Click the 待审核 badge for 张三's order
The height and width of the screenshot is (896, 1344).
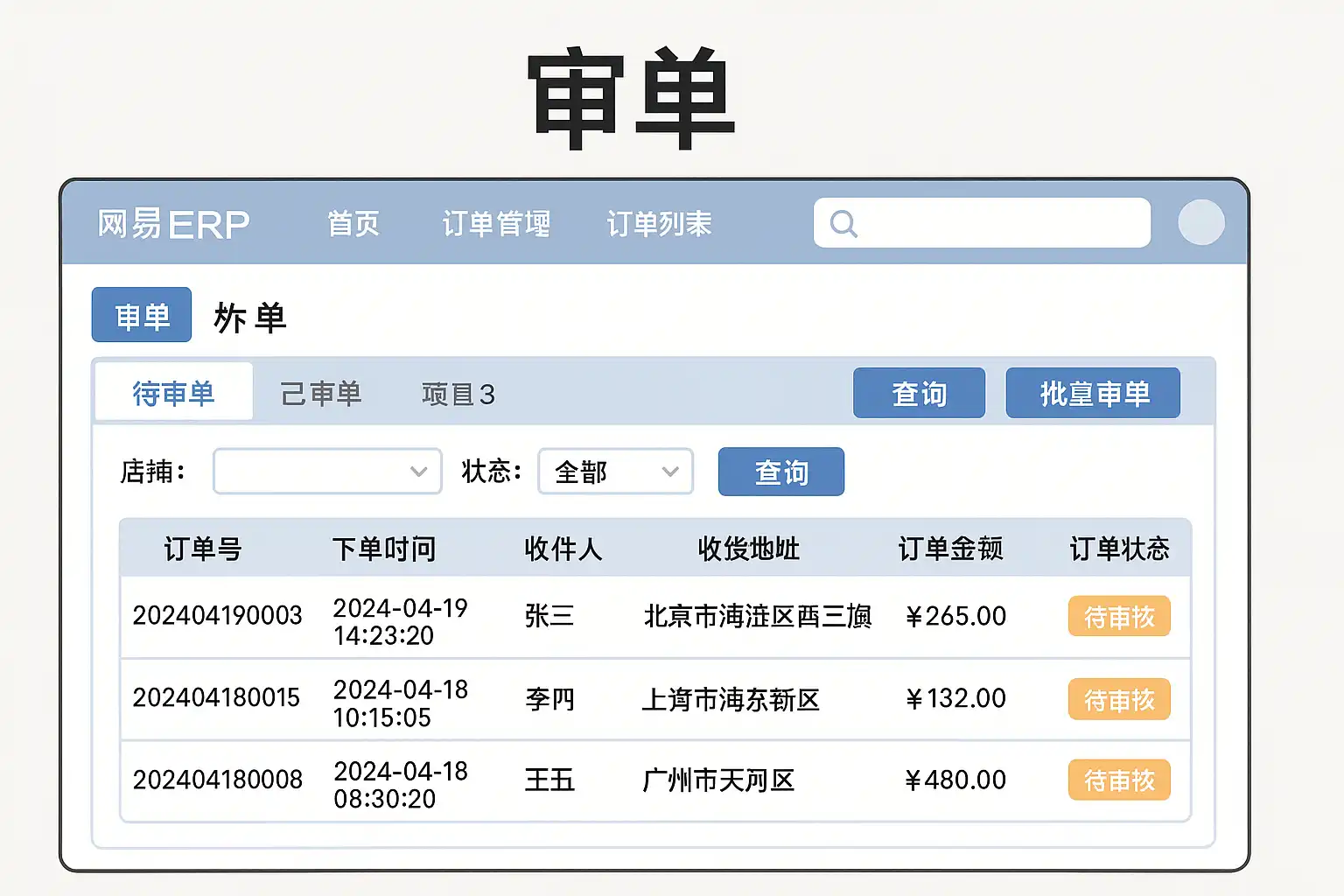pyautogui.click(x=1118, y=617)
